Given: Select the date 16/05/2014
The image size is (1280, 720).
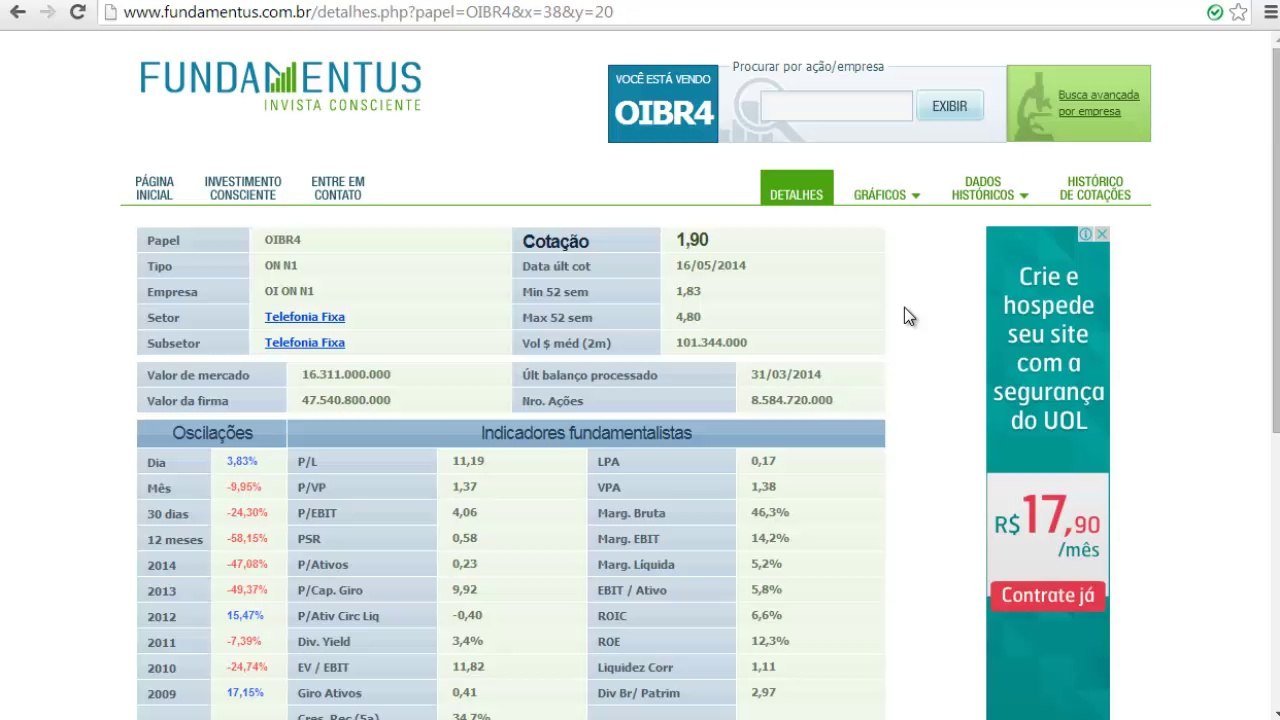Looking at the screenshot, I should click(x=711, y=266).
